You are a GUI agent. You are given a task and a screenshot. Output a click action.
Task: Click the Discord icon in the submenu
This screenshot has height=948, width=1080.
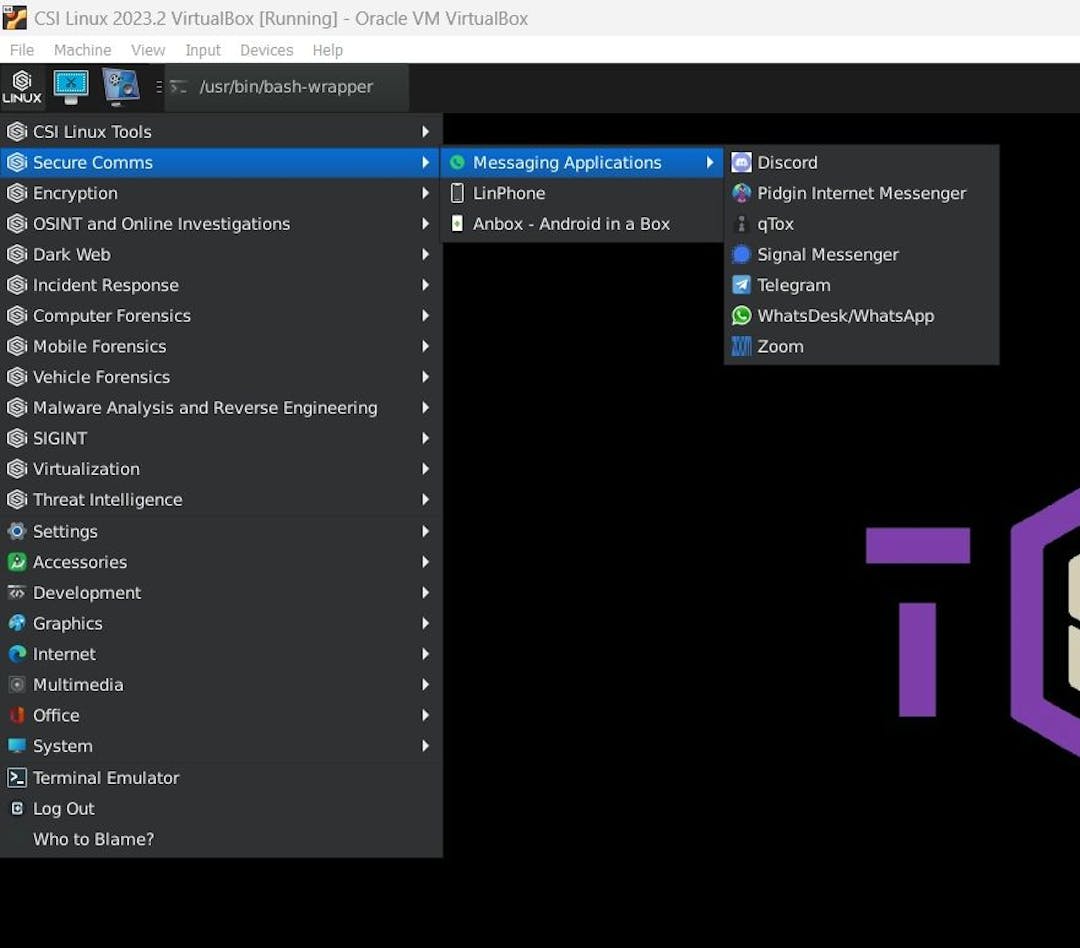741,163
